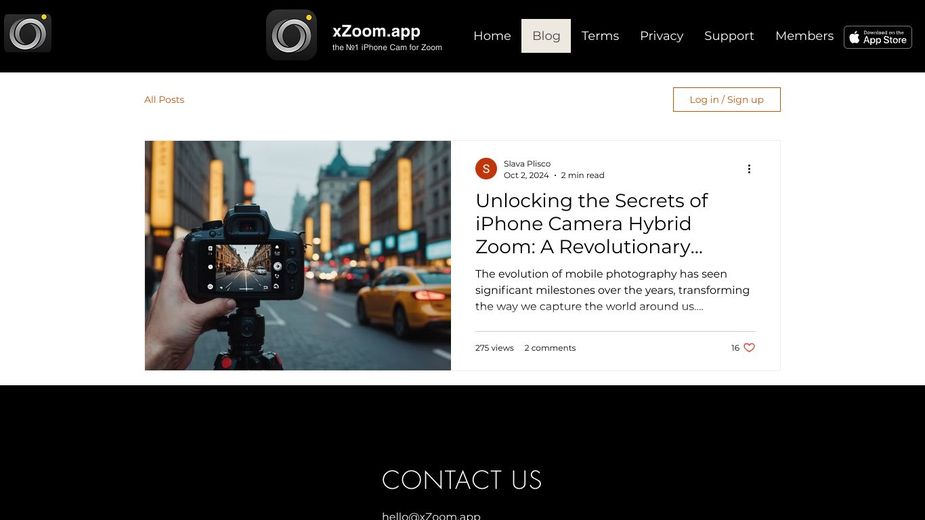This screenshot has width=925, height=520.
Task: Click the xZoom lens icon in top-left corner
Action: coord(28,33)
